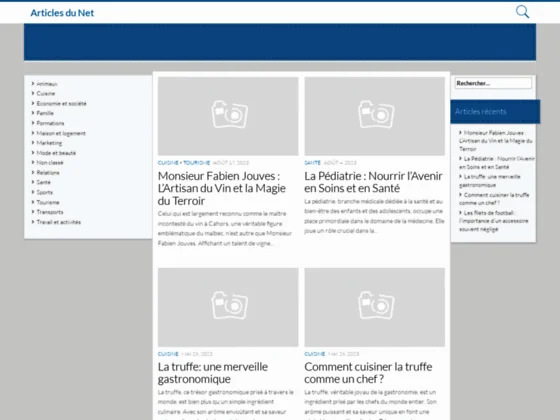Screen dimensions: 560x420
Task: Open La Pédiatrie article title
Action: pos(373,182)
